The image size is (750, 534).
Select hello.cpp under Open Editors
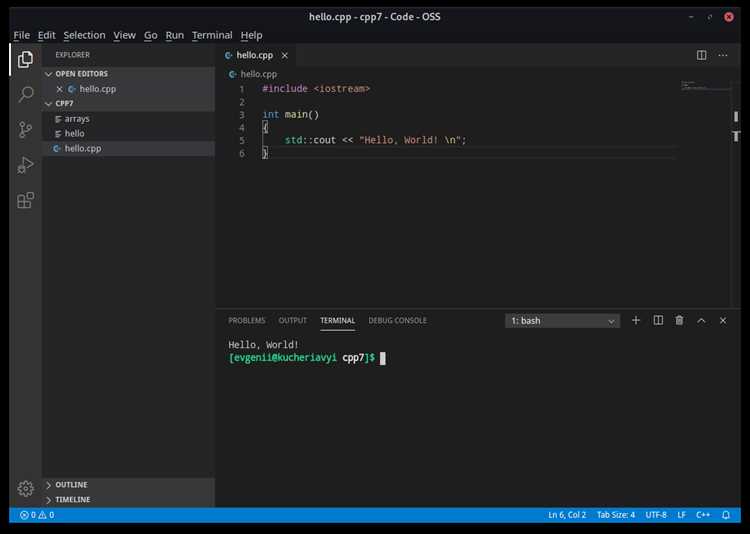[x=128, y=89]
